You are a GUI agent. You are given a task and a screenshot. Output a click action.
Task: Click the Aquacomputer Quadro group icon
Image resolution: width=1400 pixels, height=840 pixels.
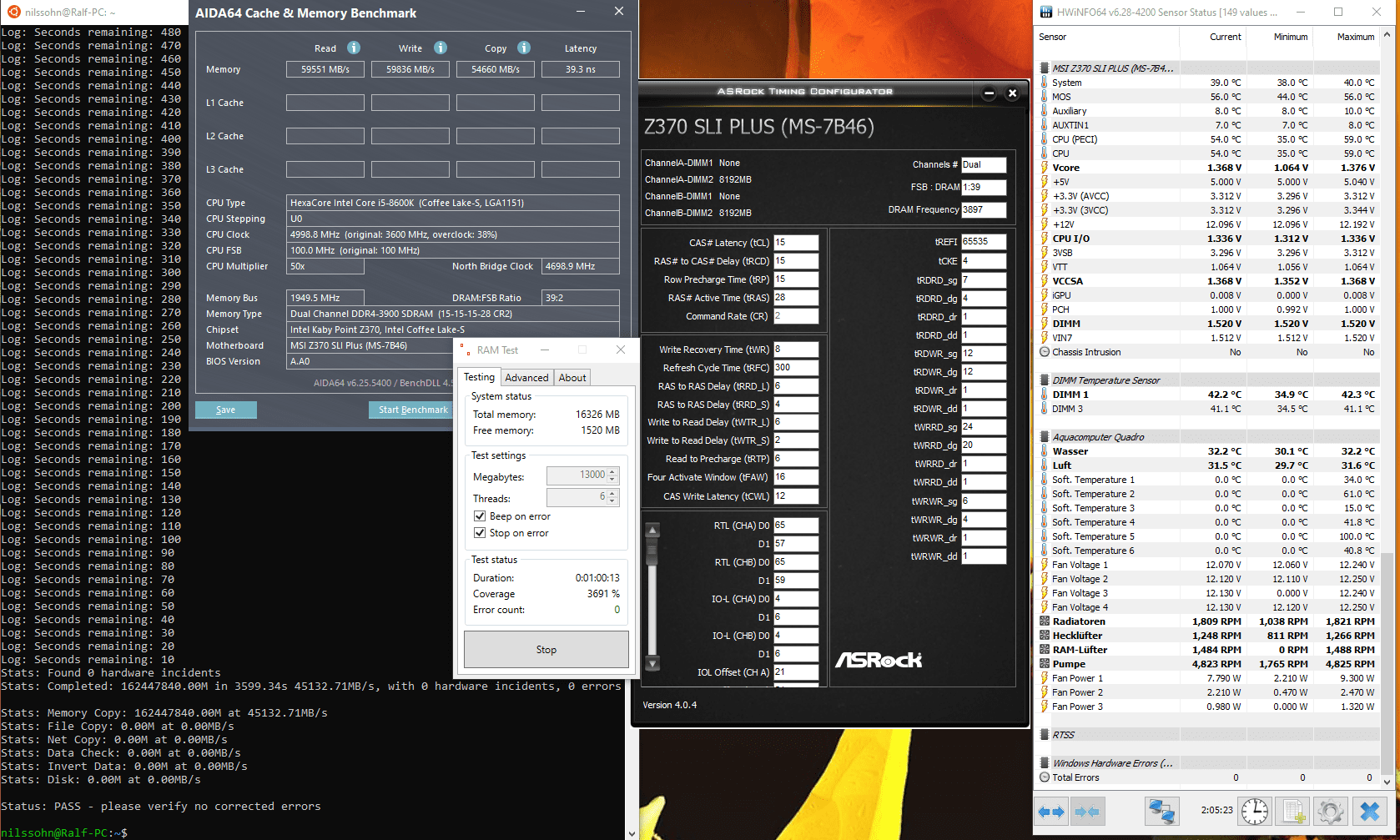pos(1045,437)
